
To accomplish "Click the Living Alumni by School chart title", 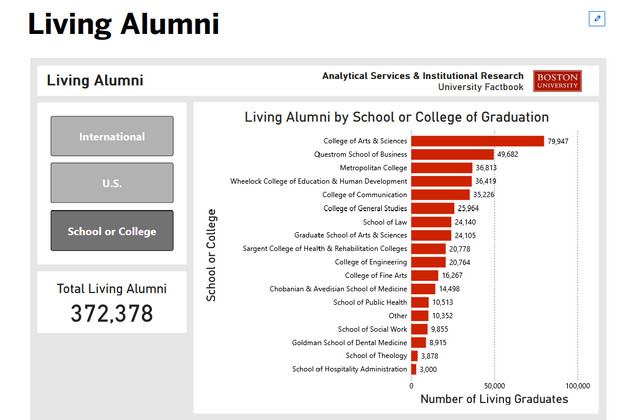I will point(396,118).
